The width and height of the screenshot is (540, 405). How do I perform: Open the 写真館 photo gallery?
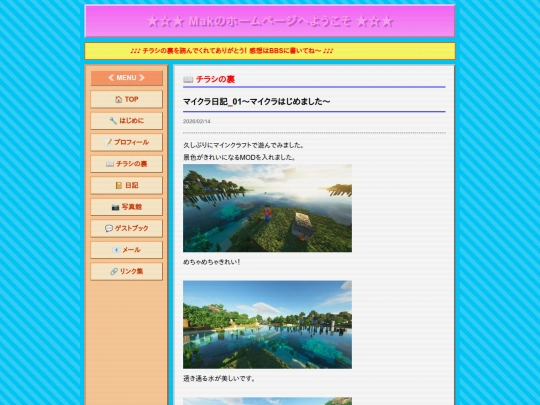[x=126, y=207]
